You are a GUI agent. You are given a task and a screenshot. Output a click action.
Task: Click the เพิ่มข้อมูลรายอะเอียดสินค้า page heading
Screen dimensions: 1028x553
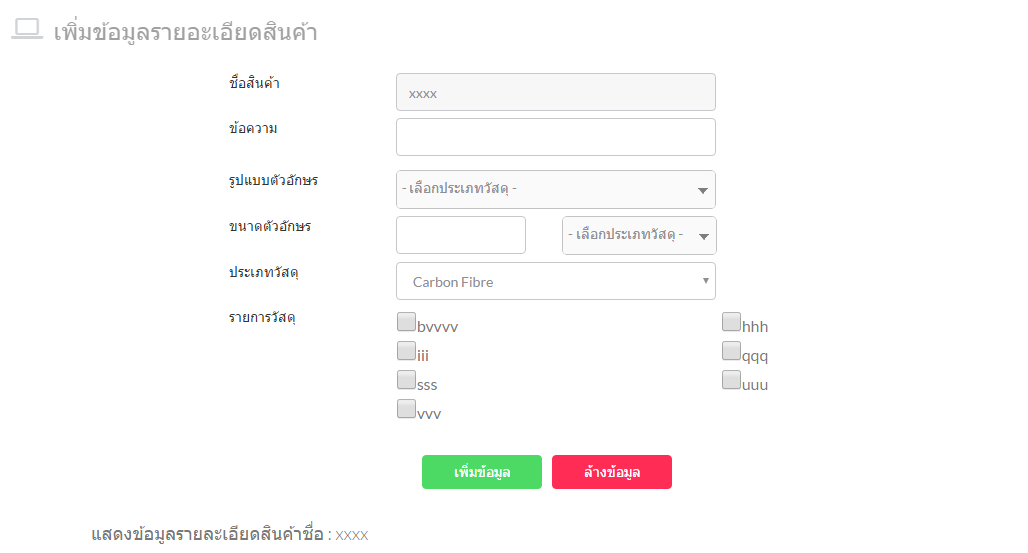pyautogui.click(x=186, y=33)
